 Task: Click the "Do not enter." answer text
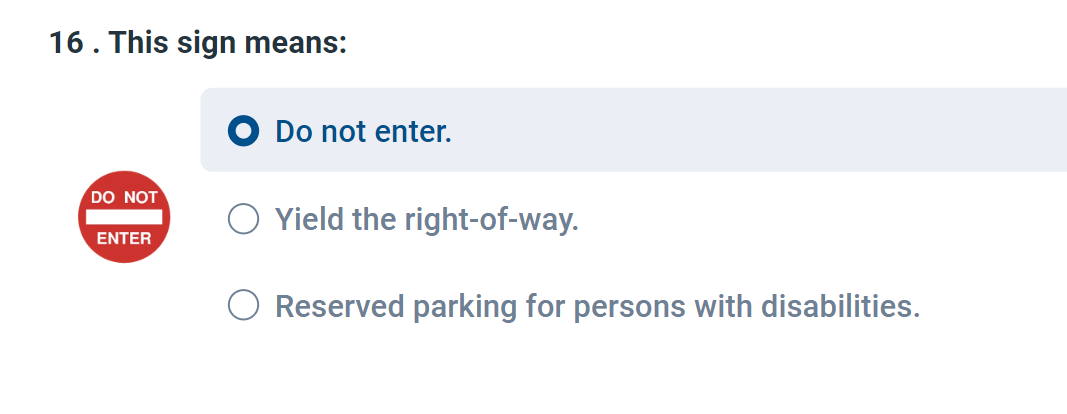363,131
